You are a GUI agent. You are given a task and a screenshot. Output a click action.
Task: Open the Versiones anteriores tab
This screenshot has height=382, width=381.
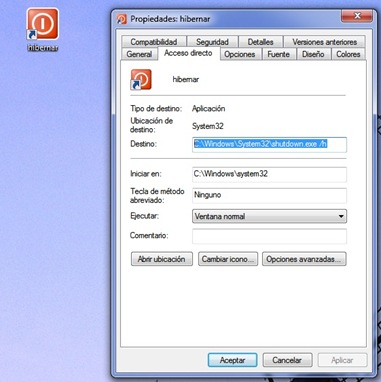tap(324, 42)
